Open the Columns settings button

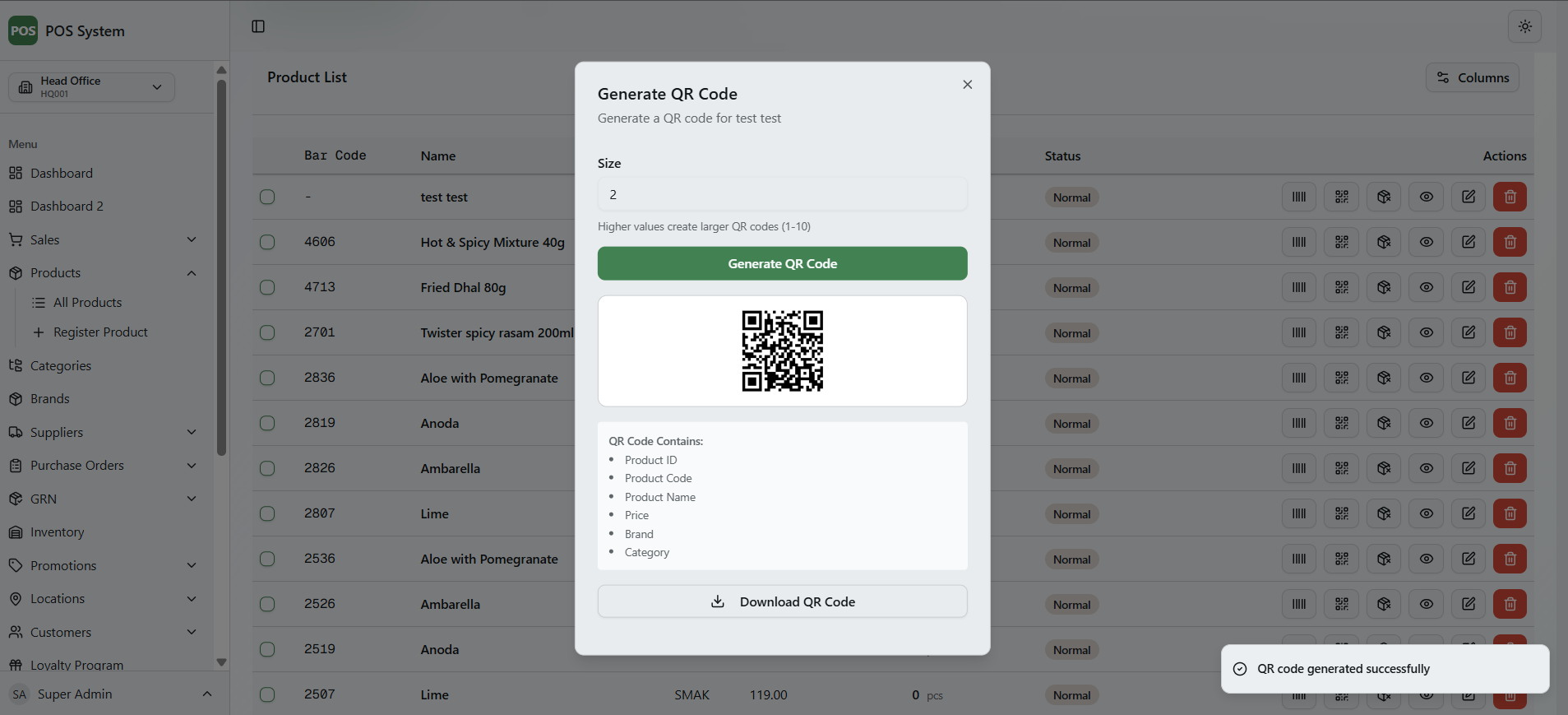pyautogui.click(x=1472, y=77)
